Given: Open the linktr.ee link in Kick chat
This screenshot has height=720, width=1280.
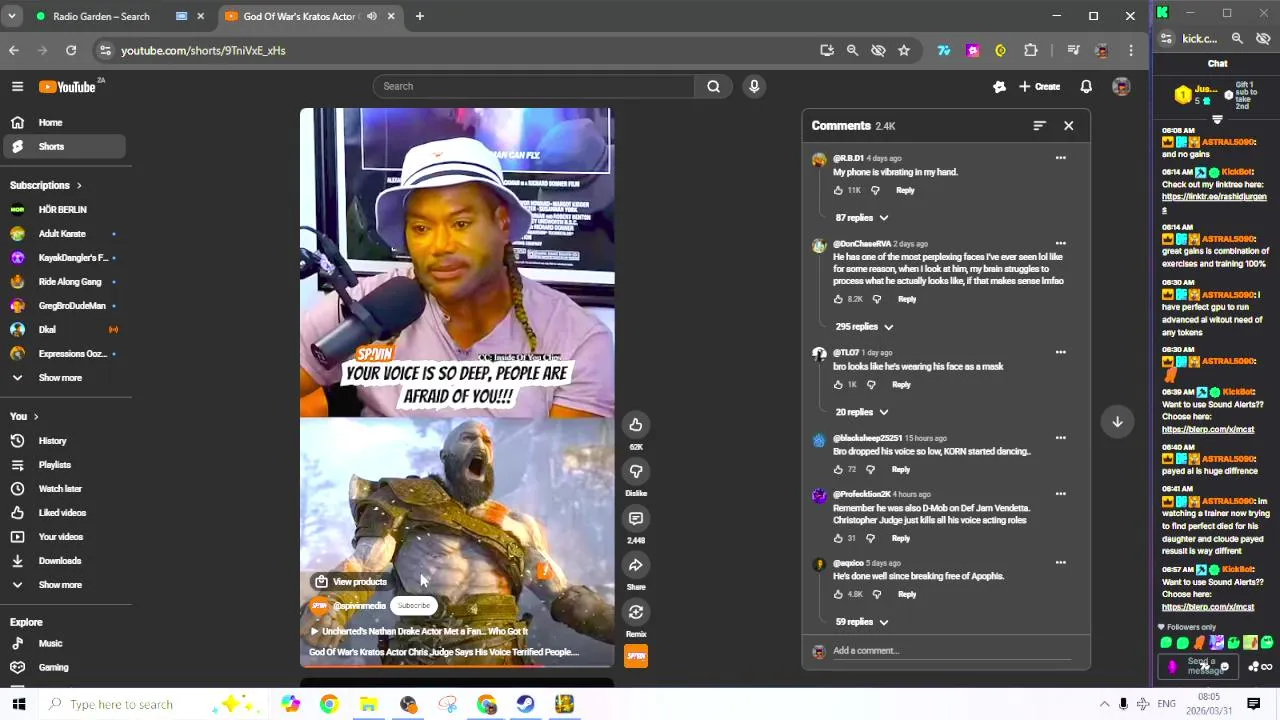Looking at the screenshot, I should coord(1214,202).
